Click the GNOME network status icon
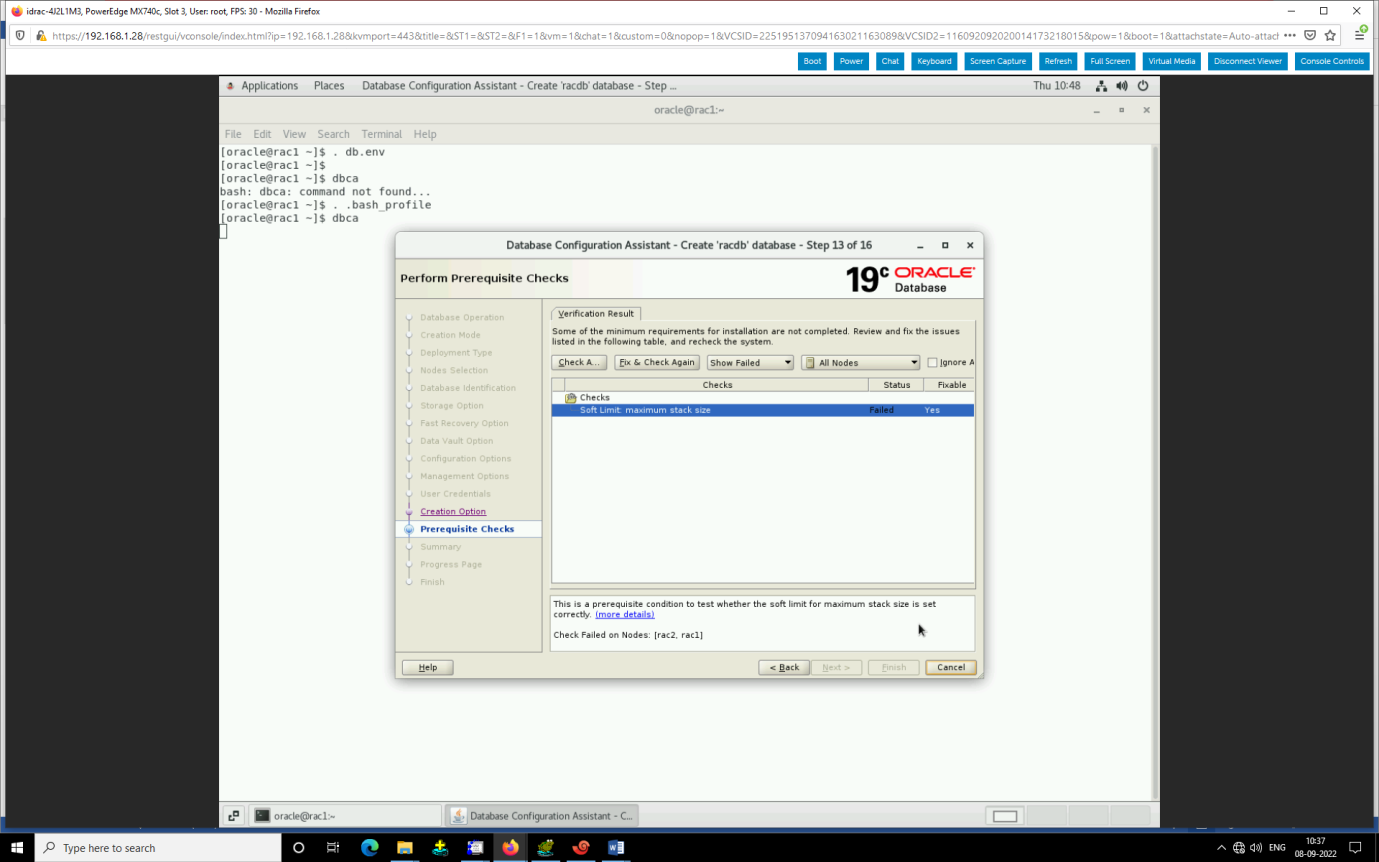The width and height of the screenshot is (1379, 862). tap(1101, 86)
